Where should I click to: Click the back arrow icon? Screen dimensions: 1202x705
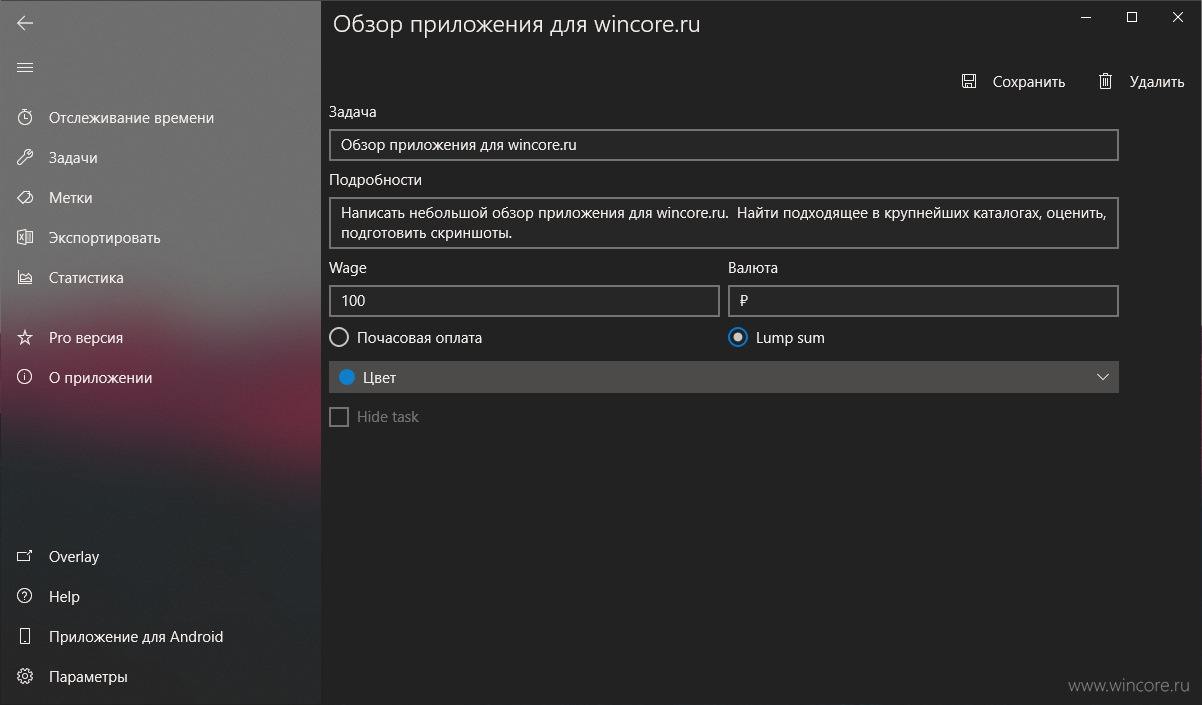[25, 23]
